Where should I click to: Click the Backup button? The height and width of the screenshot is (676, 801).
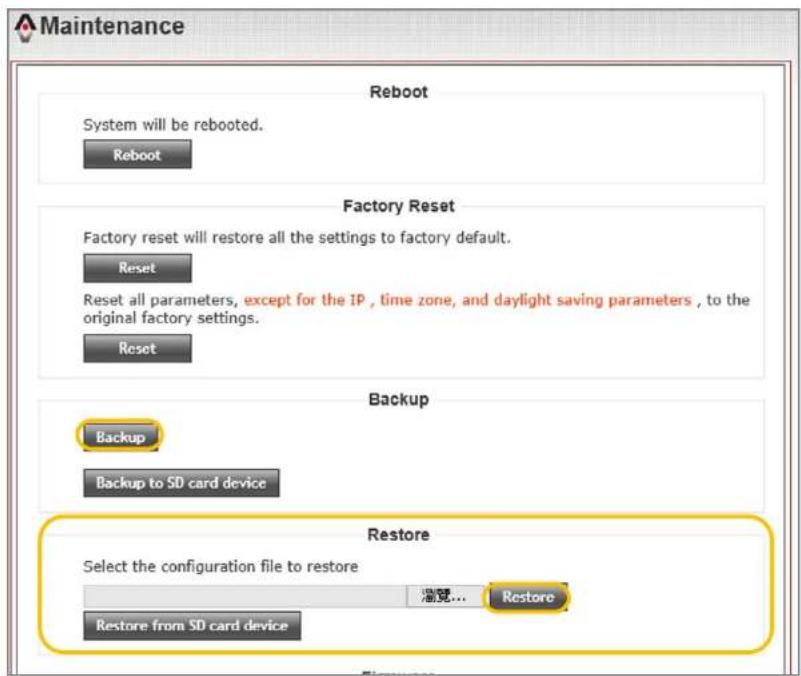point(120,437)
